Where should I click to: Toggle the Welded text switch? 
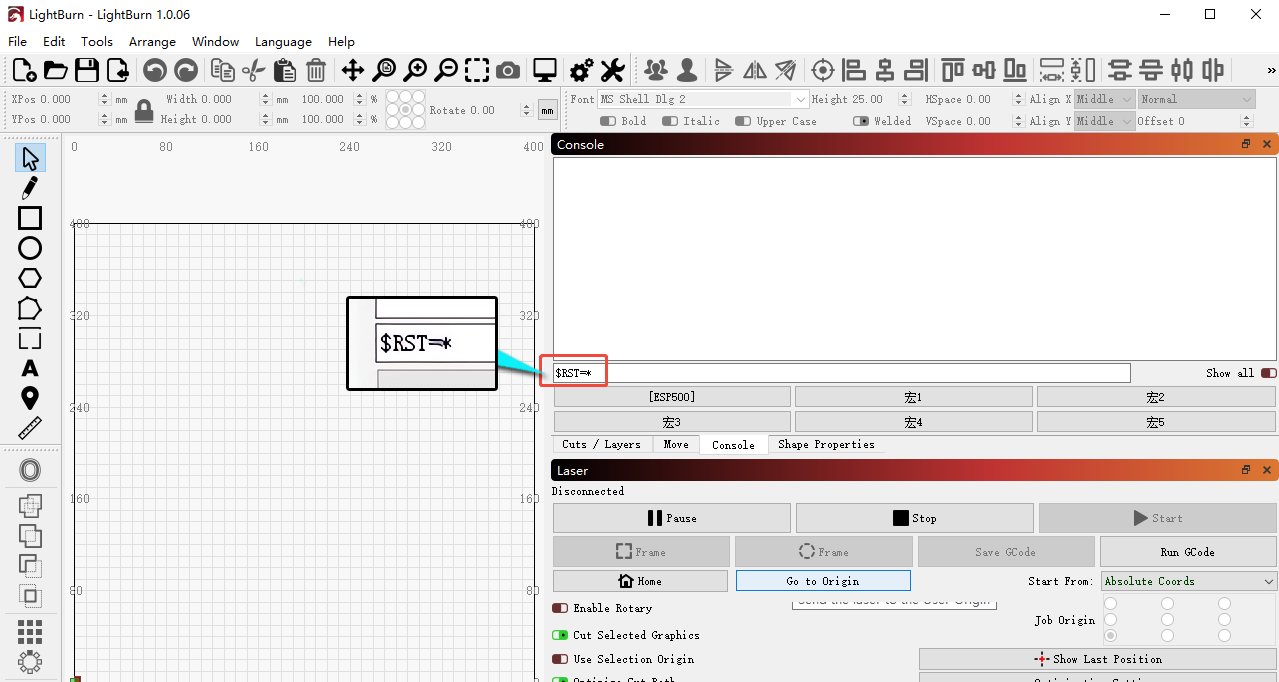861,121
